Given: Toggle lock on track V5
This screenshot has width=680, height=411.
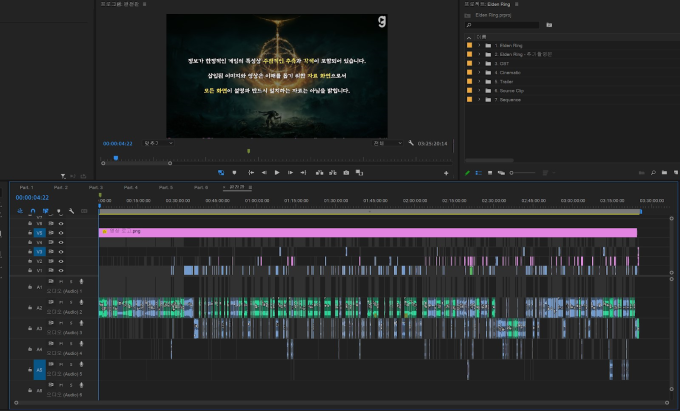Looking at the screenshot, I should pyautogui.click(x=30, y=233).
